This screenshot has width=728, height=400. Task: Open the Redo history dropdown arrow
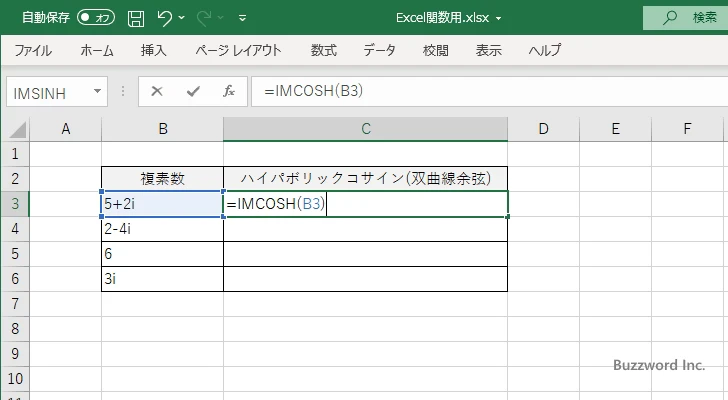(x=221, y=18)
